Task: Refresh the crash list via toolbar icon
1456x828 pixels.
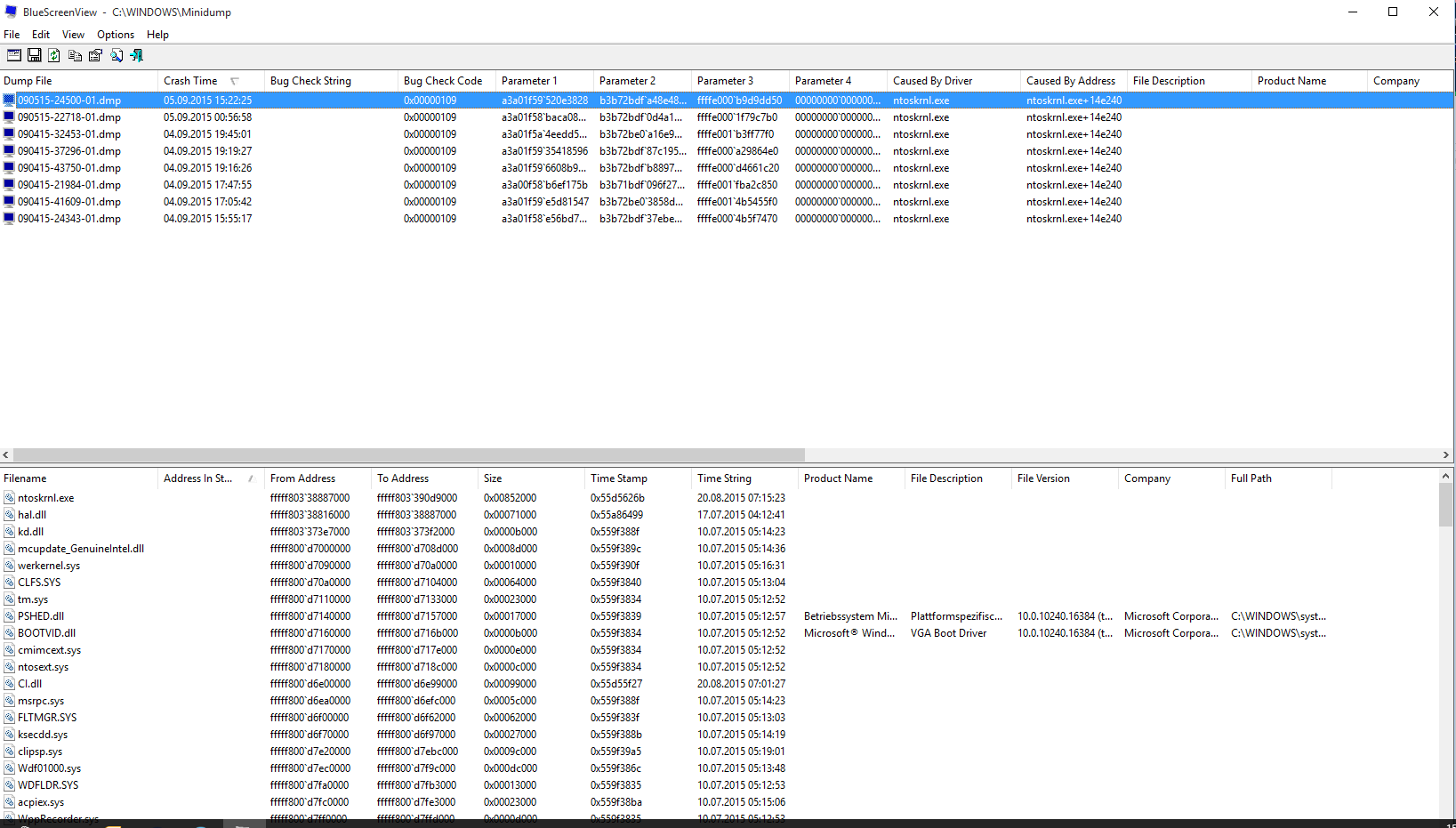Action: 54,55
